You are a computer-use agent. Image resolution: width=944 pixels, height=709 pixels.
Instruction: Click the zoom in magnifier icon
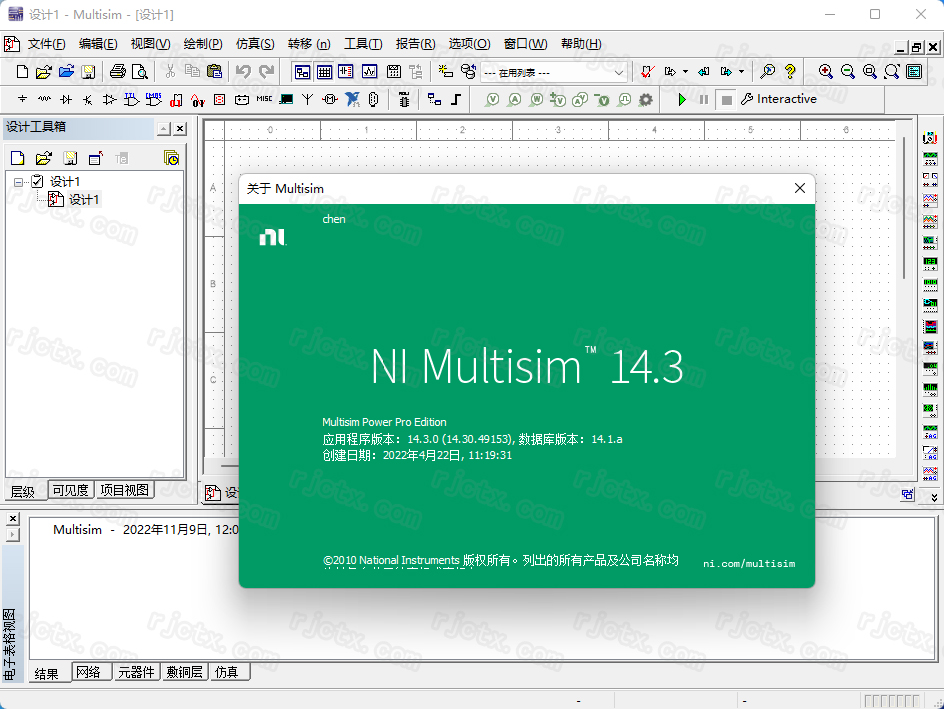825,71
